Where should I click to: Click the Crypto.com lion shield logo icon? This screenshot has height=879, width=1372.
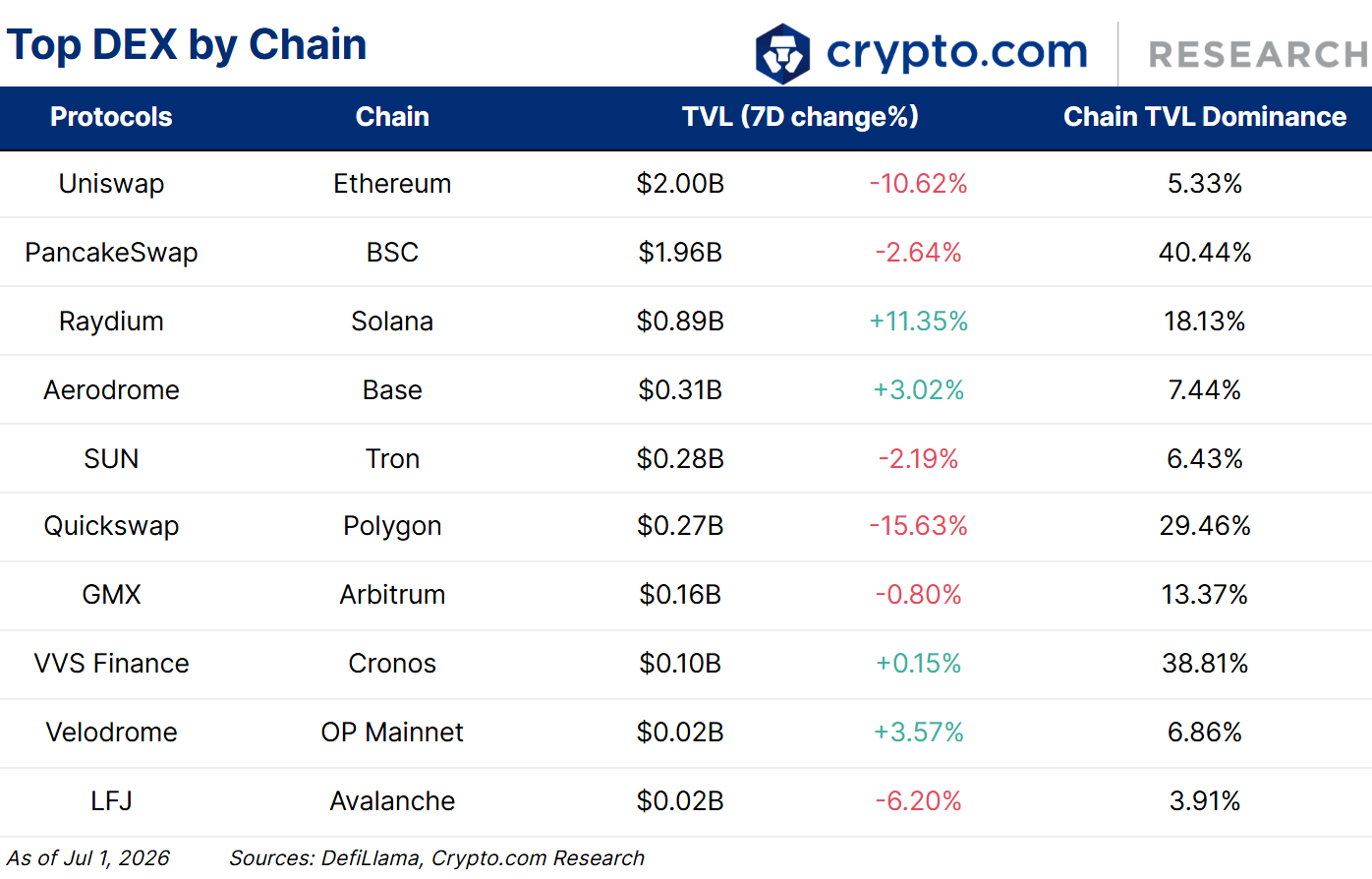782,53
